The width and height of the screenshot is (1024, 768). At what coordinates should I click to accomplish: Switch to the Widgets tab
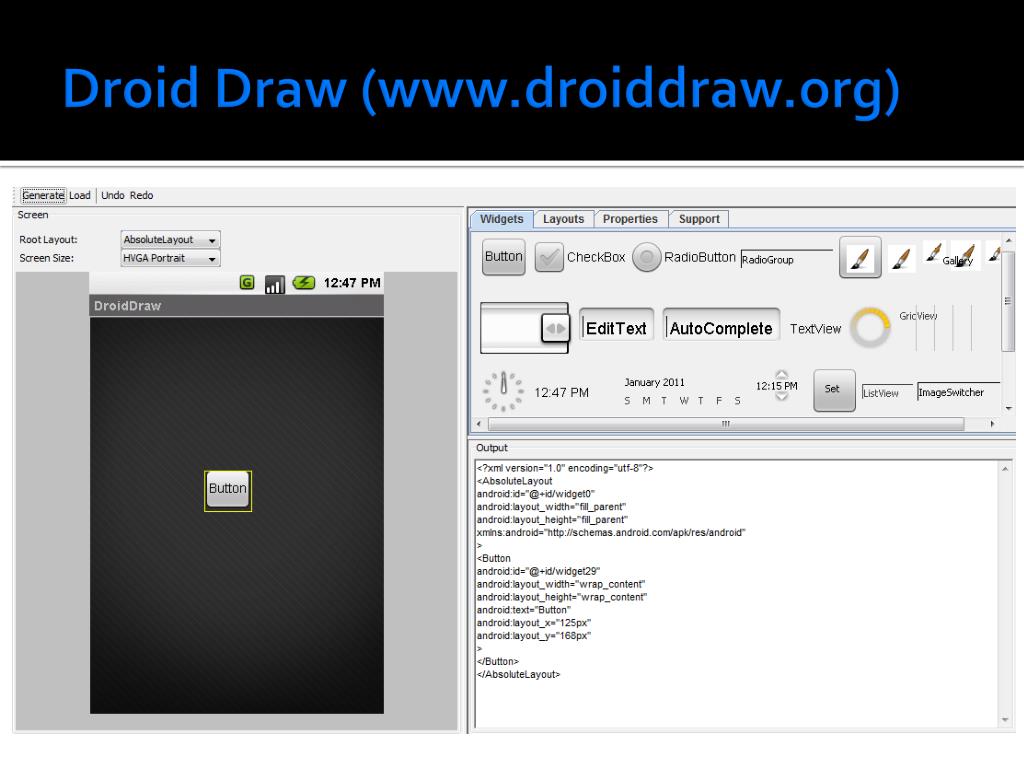502,219
